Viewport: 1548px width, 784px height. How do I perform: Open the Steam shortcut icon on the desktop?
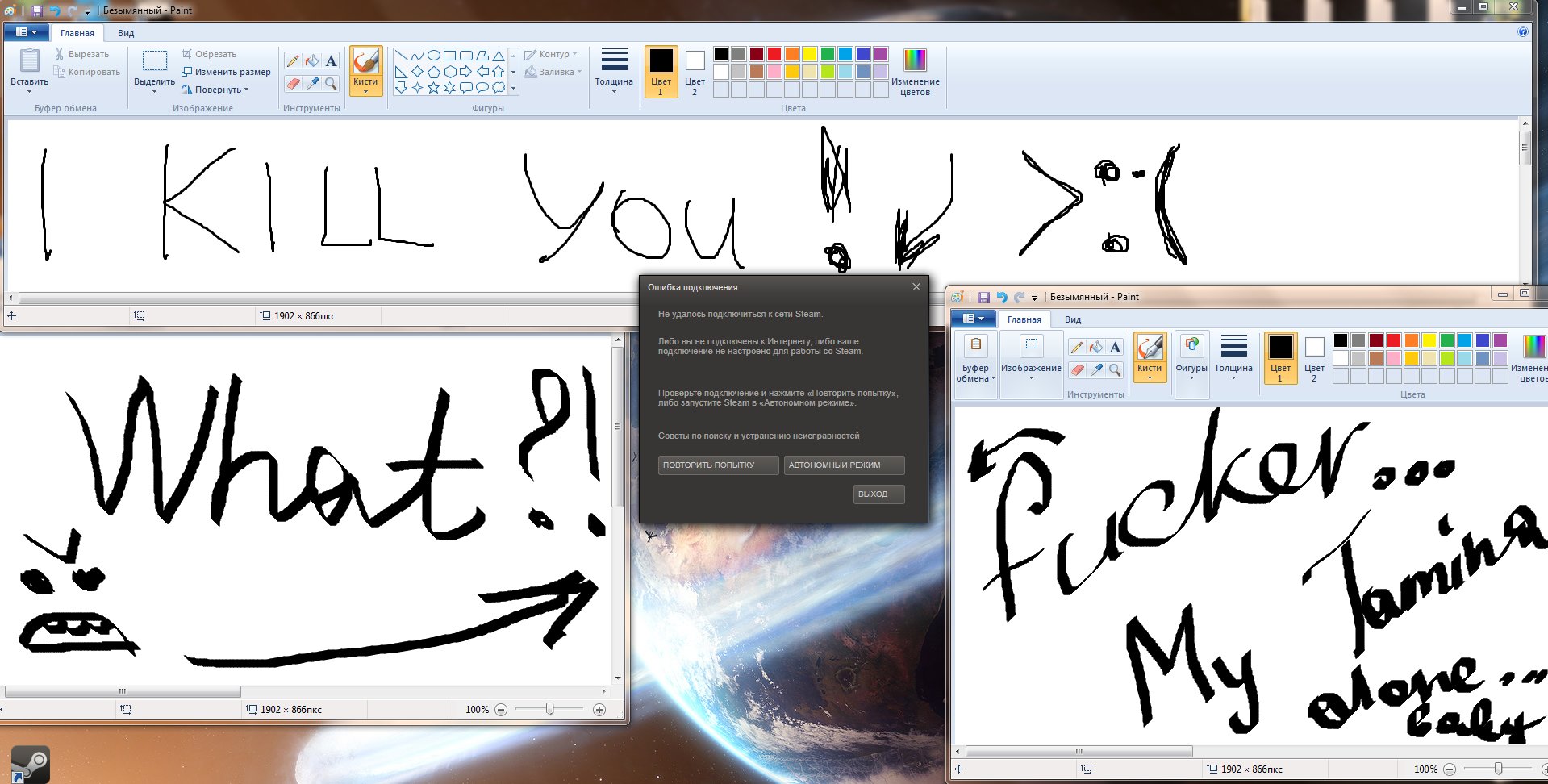[x=31, y=764]
